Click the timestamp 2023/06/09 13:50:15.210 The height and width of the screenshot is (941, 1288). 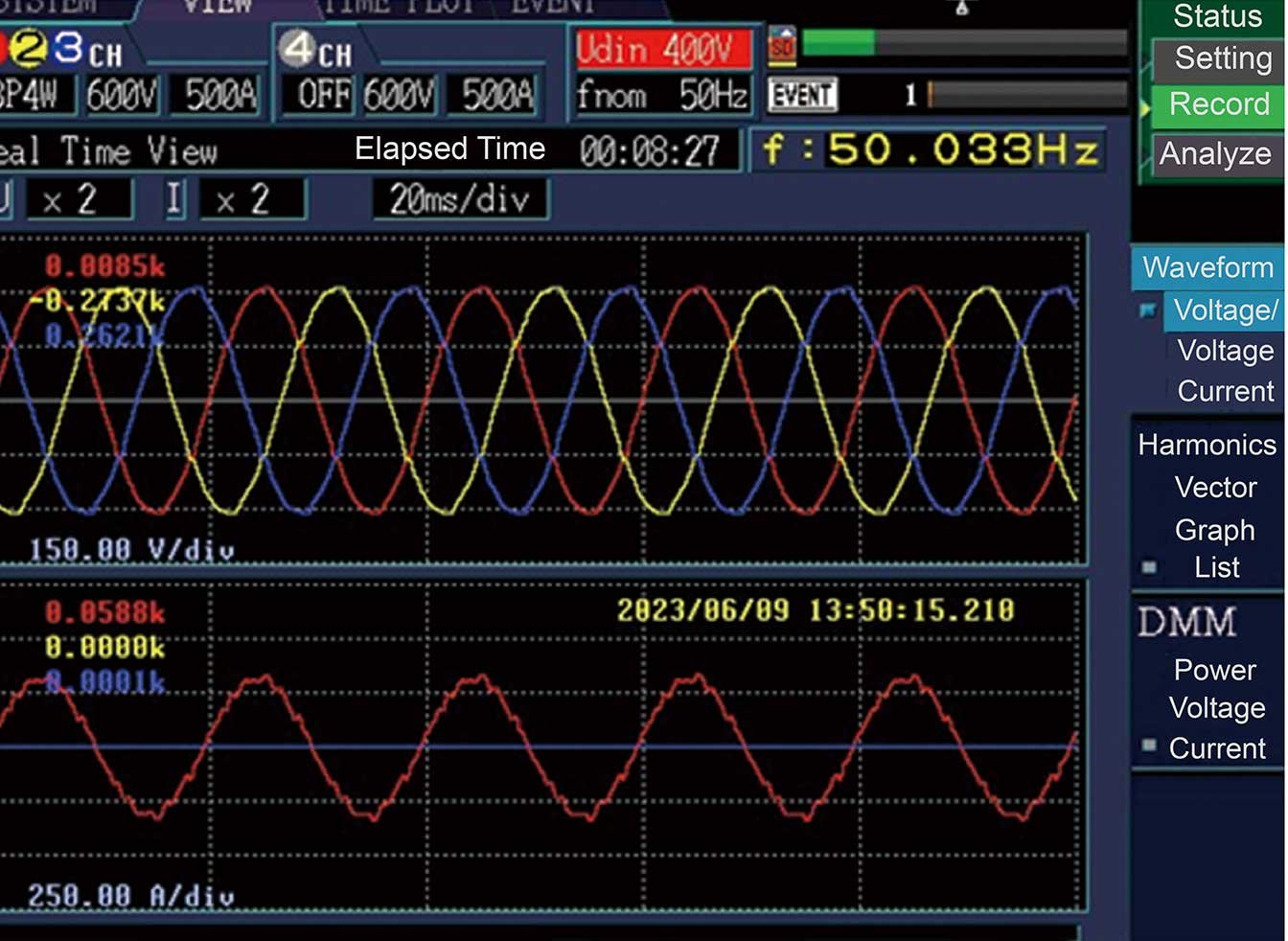[x=816, y=610]
